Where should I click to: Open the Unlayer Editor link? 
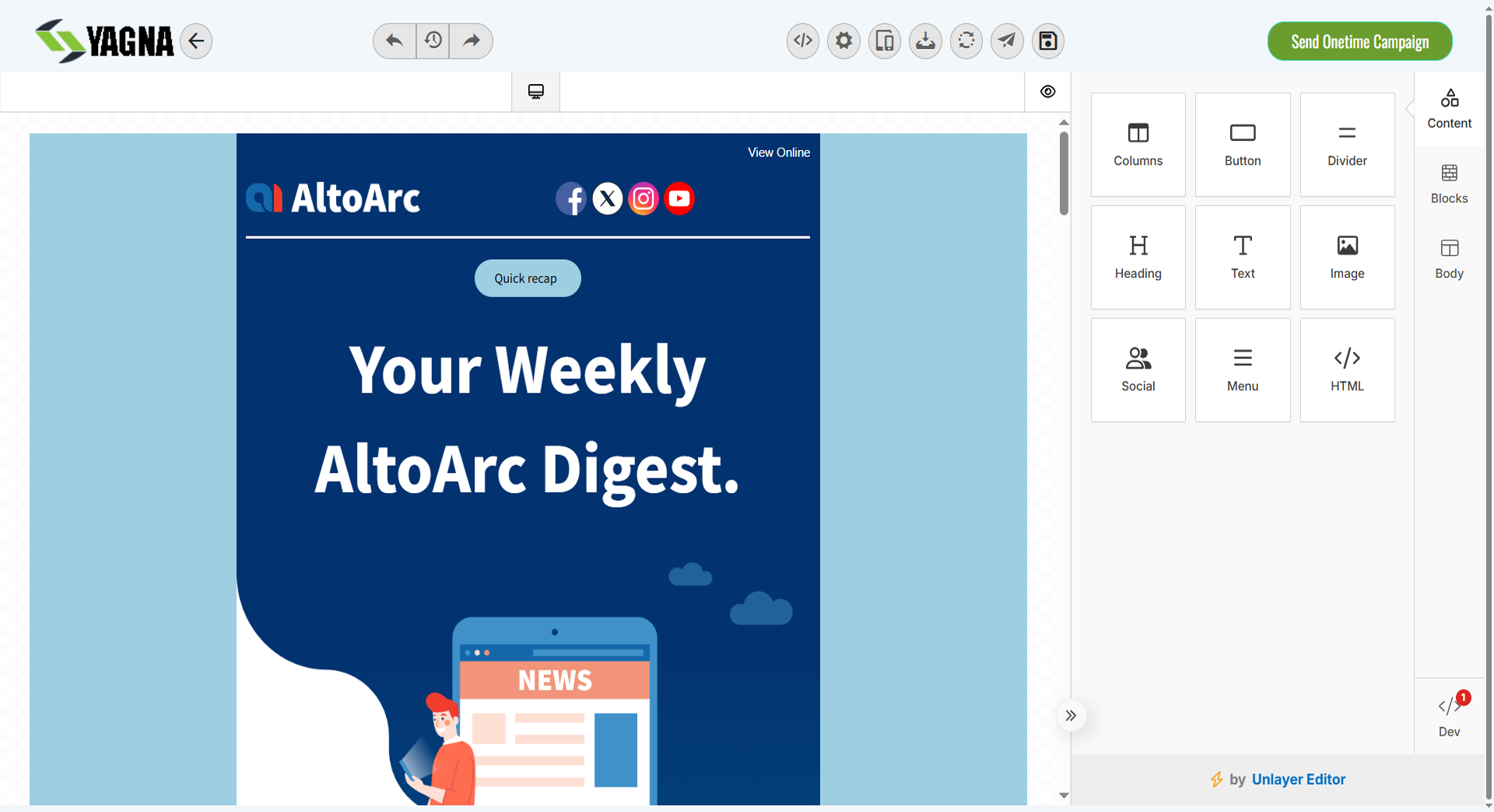pyautogui.click(x=1298, y=779)
